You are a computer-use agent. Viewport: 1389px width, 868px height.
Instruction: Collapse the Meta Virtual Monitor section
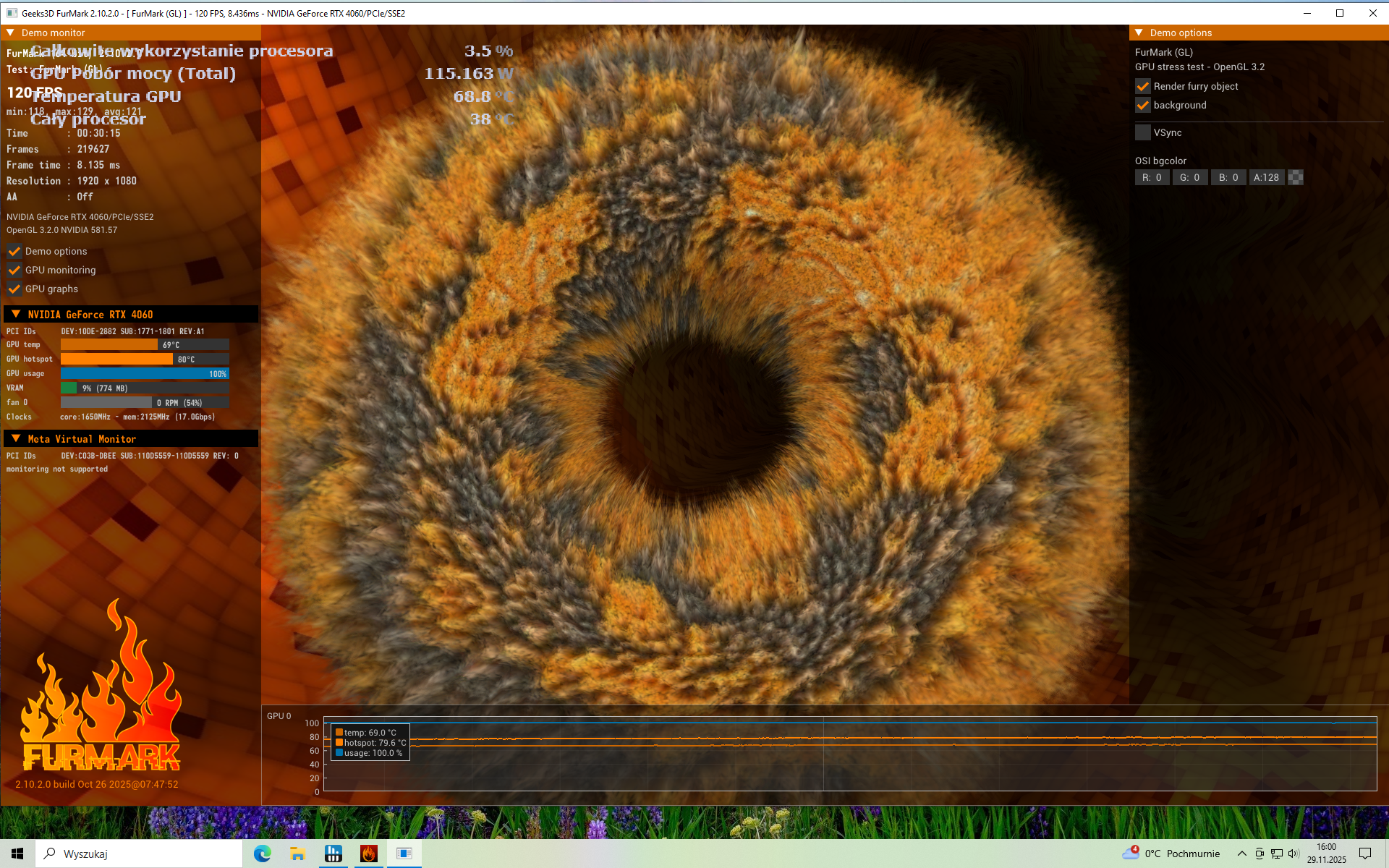tap(16, 438)
